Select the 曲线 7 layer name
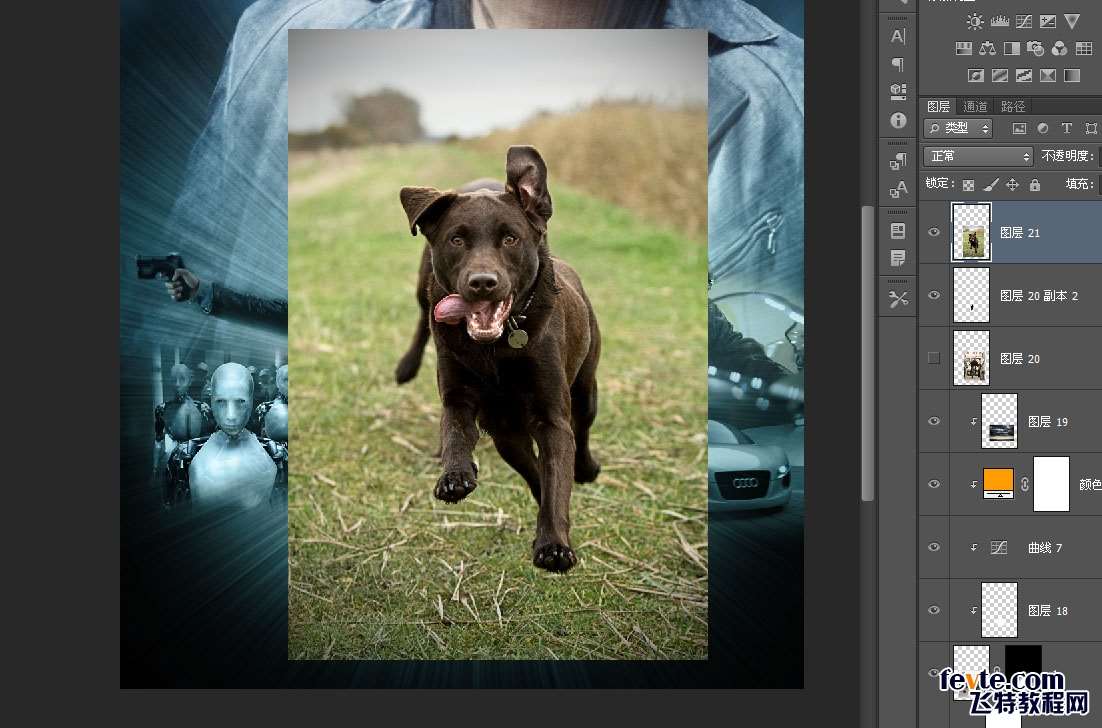This screenshot has width=1102, height=728. point(1045,547)
